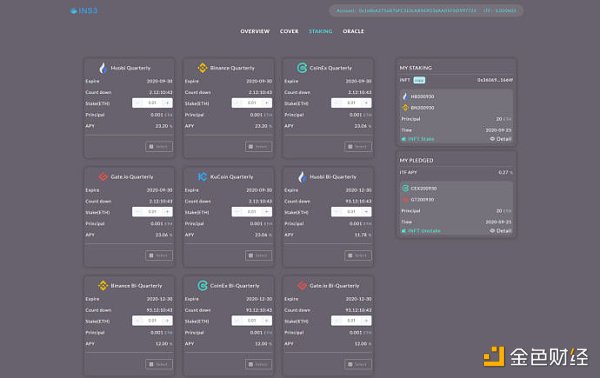Click the Huobi Bi-Quarterly logo icon
The image size is (600, 378).
(x=302, y=177)
